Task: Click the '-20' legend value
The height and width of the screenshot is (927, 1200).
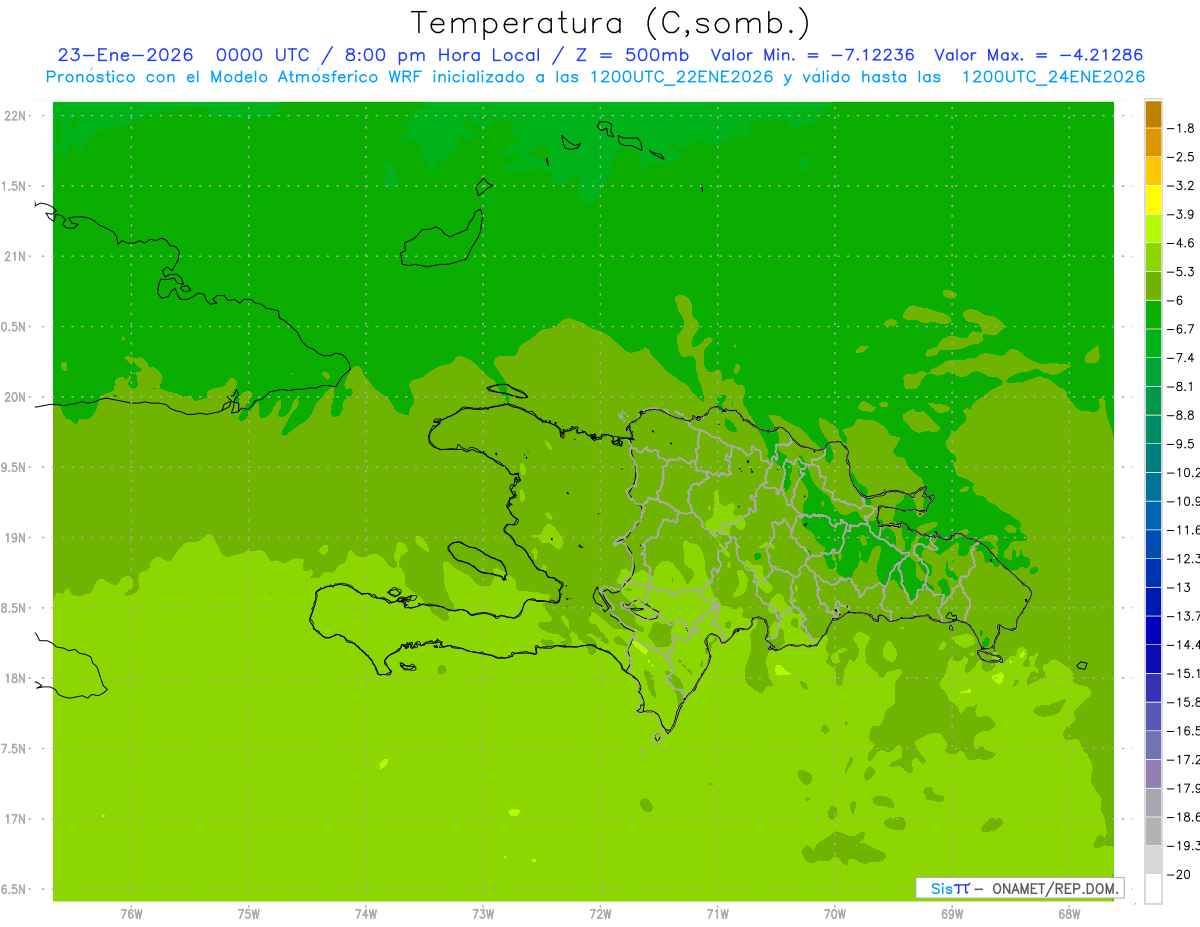Action: click(1180, 875)
